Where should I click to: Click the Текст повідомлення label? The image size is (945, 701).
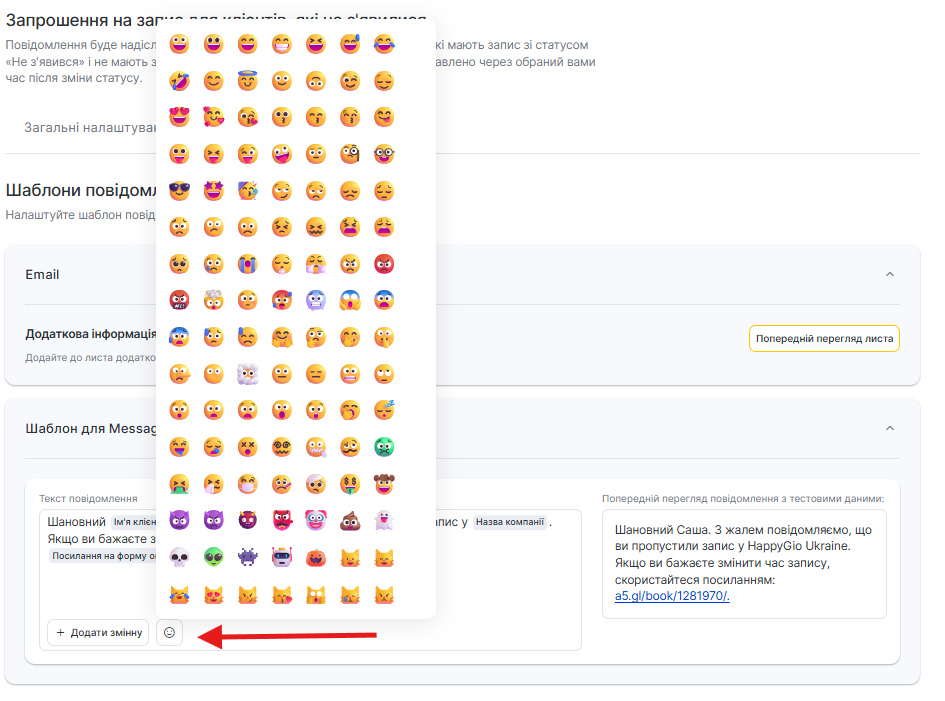click(x=88, y=498)
